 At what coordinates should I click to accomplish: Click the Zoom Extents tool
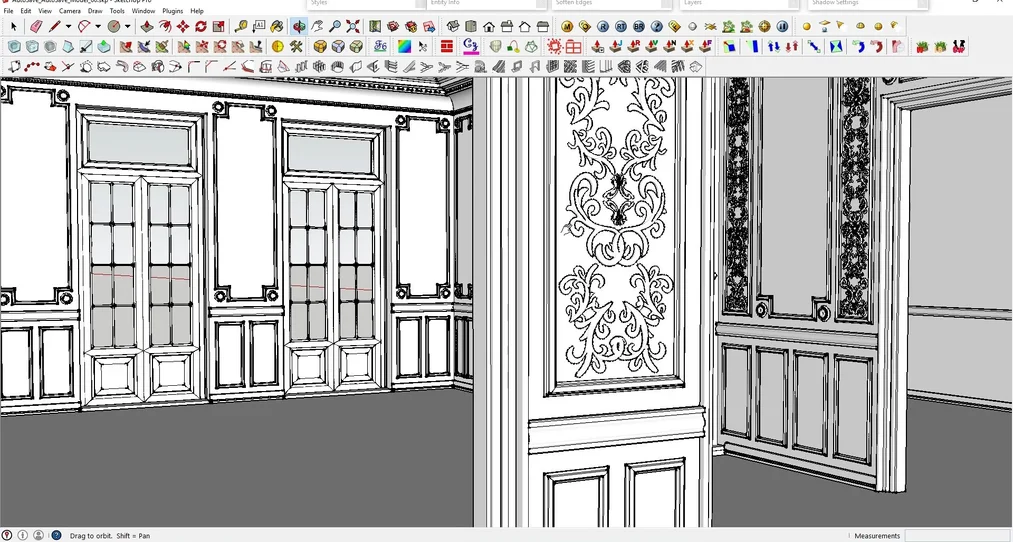pyautogui.click(x=353, y=26)
